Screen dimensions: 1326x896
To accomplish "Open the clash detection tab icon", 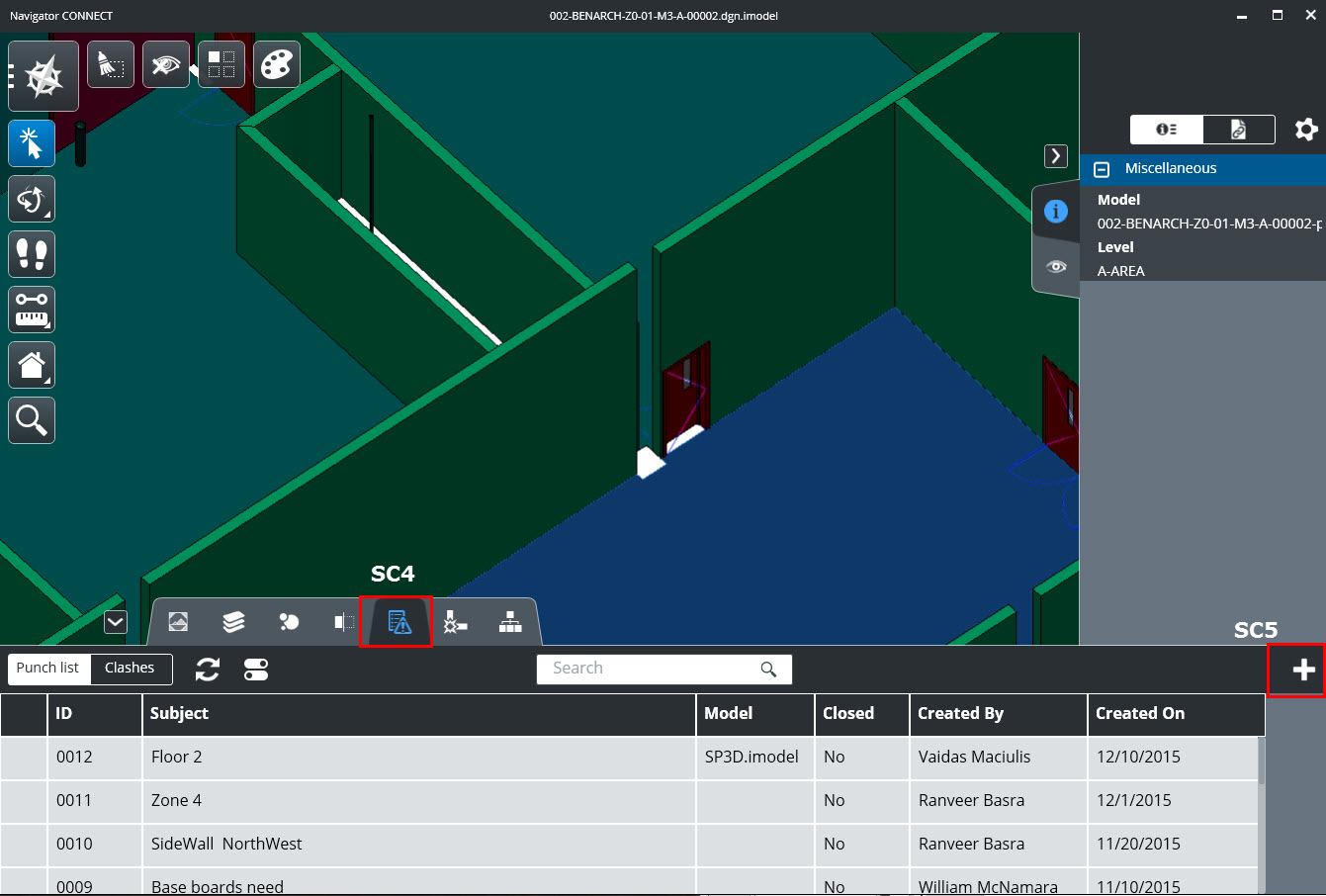I will [455, 621].
